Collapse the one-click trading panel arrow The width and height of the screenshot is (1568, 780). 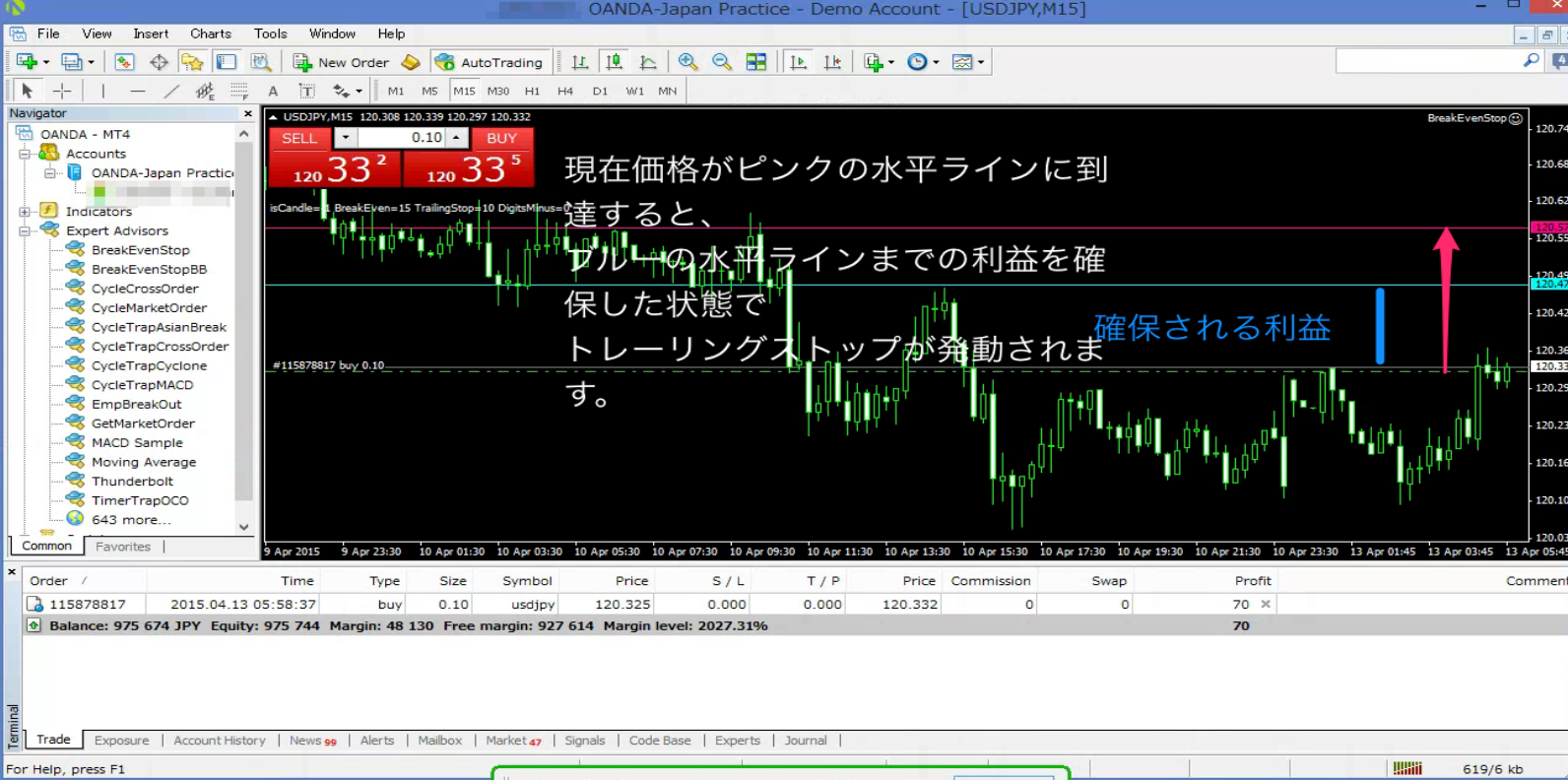(x=273, y=117)
